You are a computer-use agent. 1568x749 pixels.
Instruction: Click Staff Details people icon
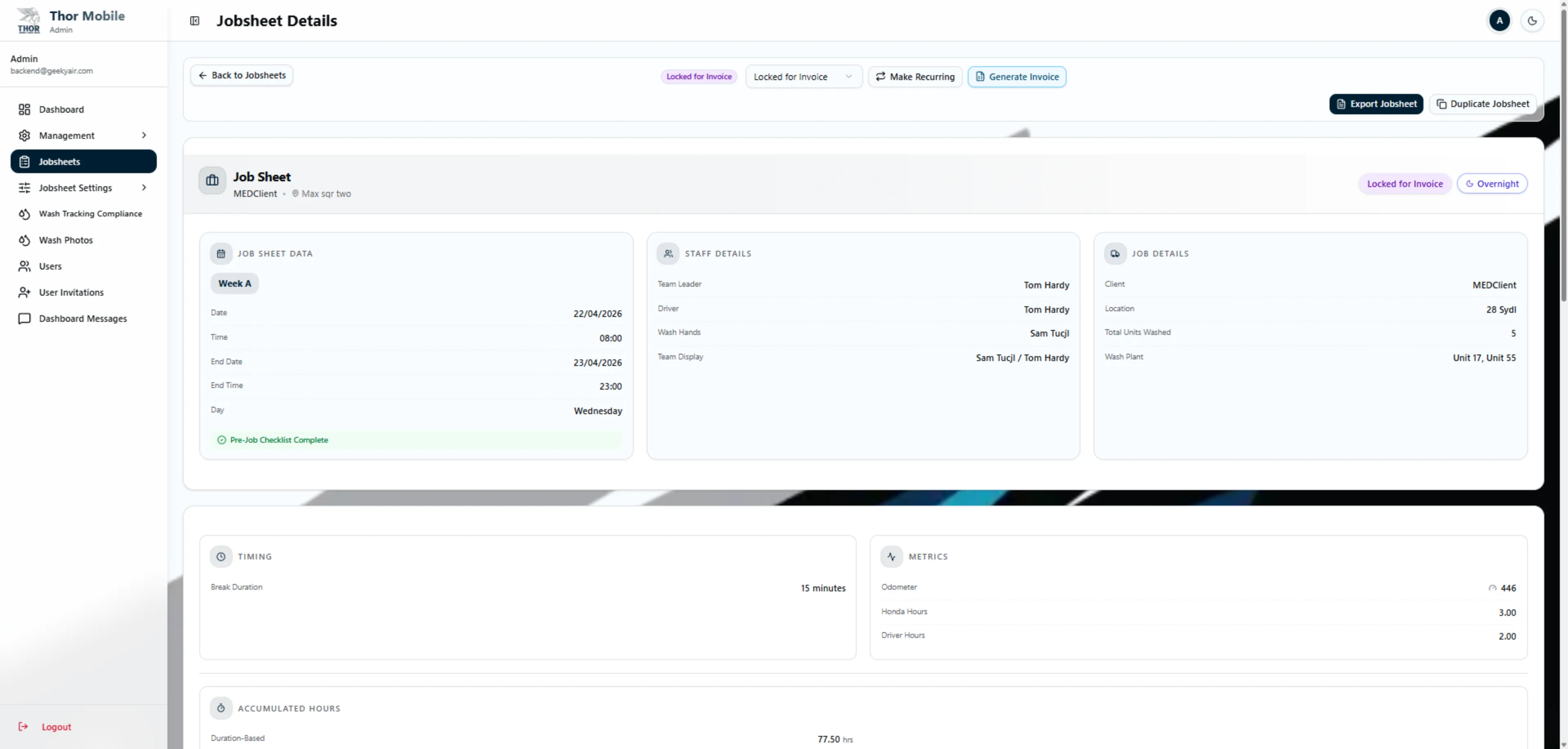[668, 254]
